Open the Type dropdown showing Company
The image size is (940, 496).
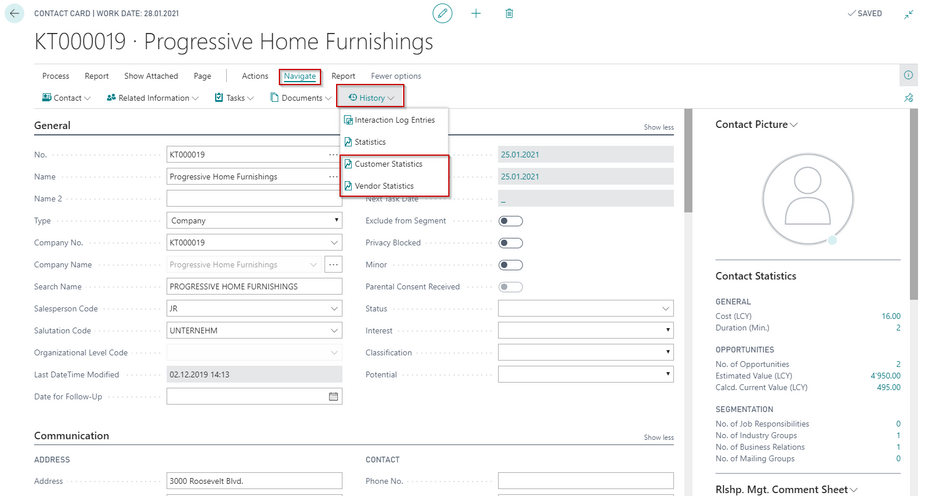(333, 221)
